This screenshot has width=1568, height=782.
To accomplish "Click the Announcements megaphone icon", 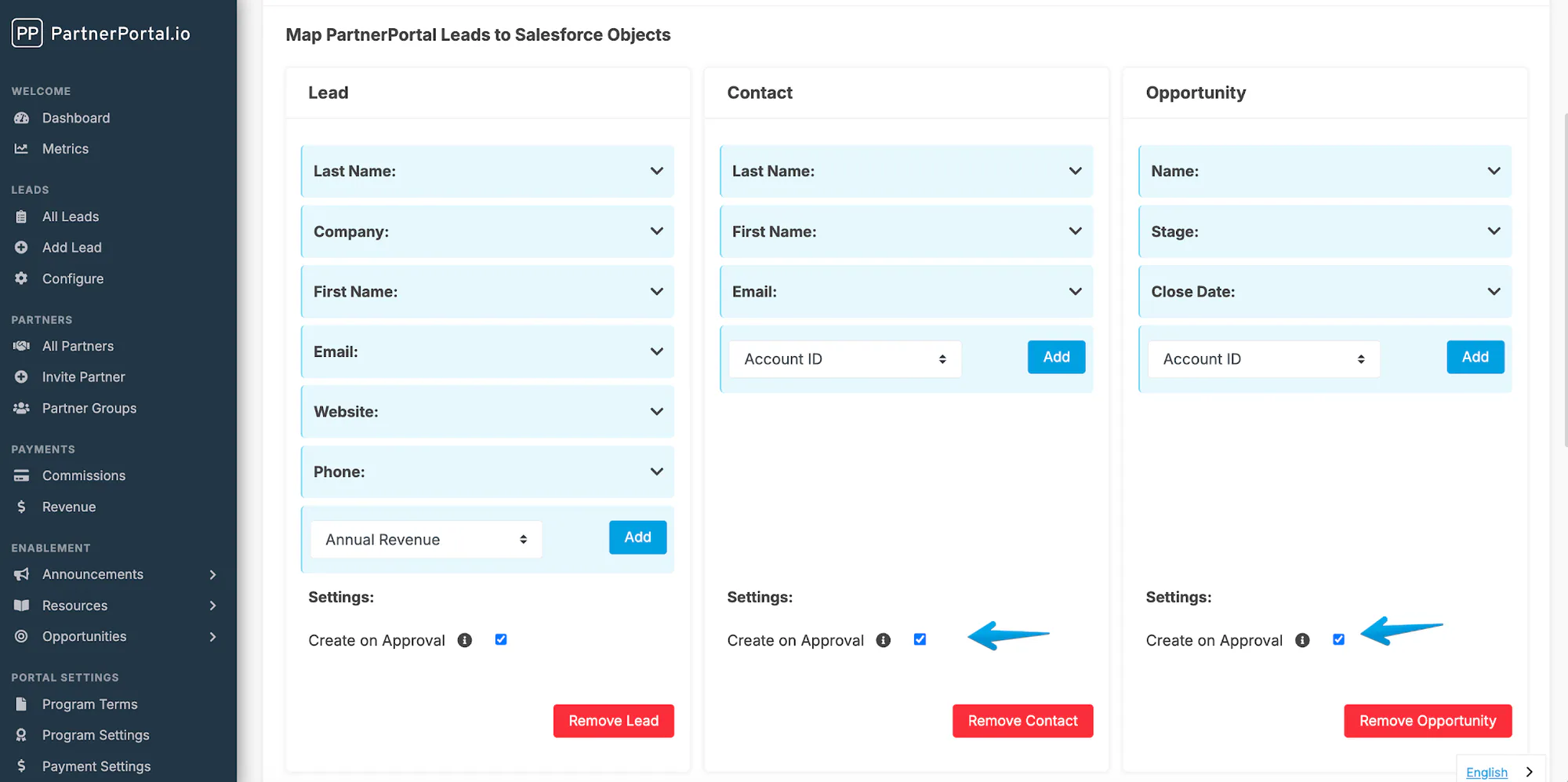I will coord(21,574).
